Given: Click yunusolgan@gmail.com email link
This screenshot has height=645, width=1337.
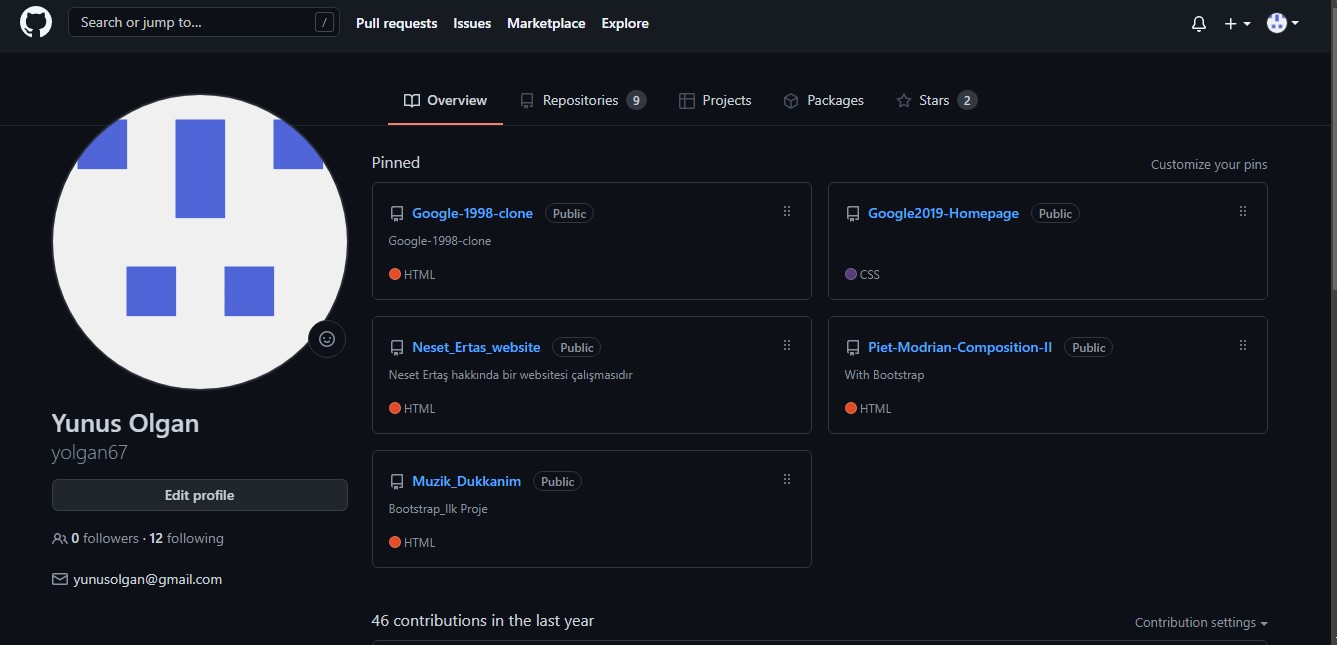Looking at the screenshot, I should coord(148,579).
